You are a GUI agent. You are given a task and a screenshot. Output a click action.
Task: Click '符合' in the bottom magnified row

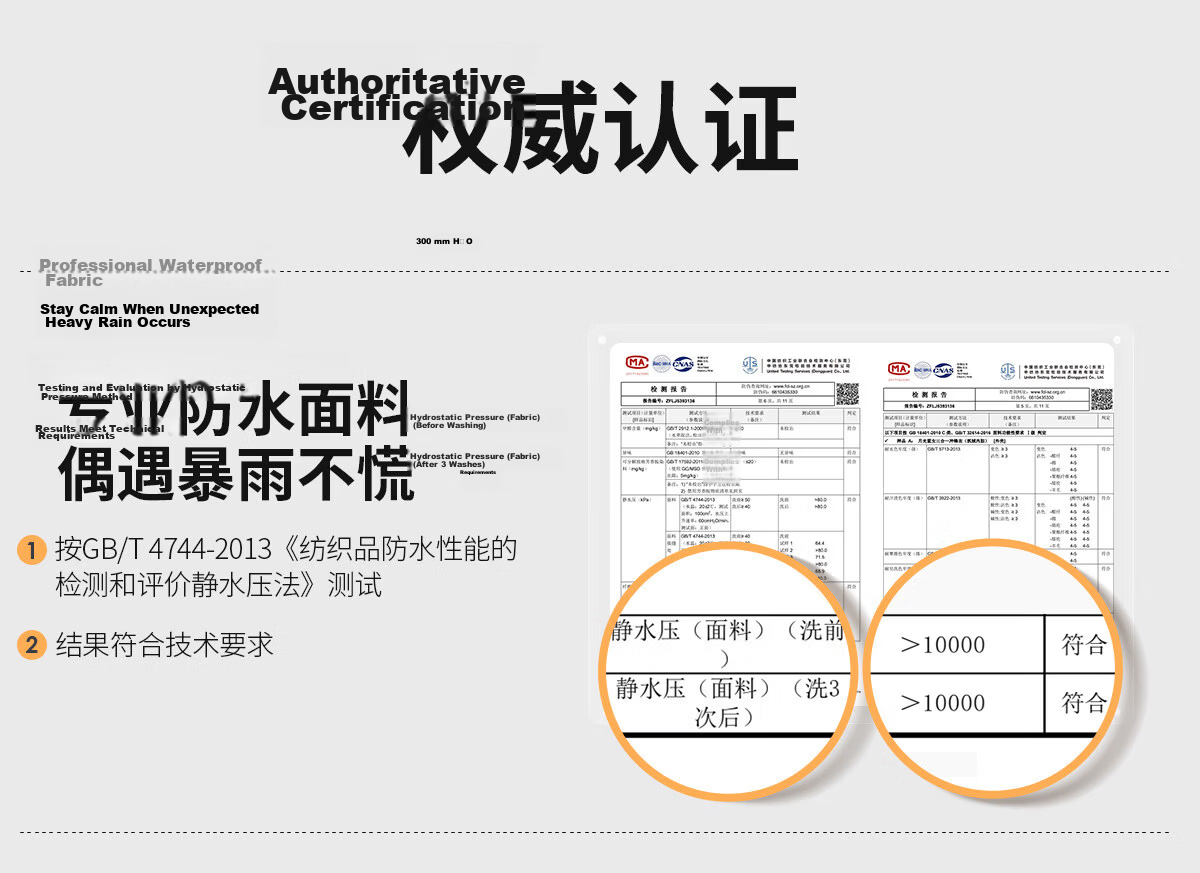[x=1084, y=703]
